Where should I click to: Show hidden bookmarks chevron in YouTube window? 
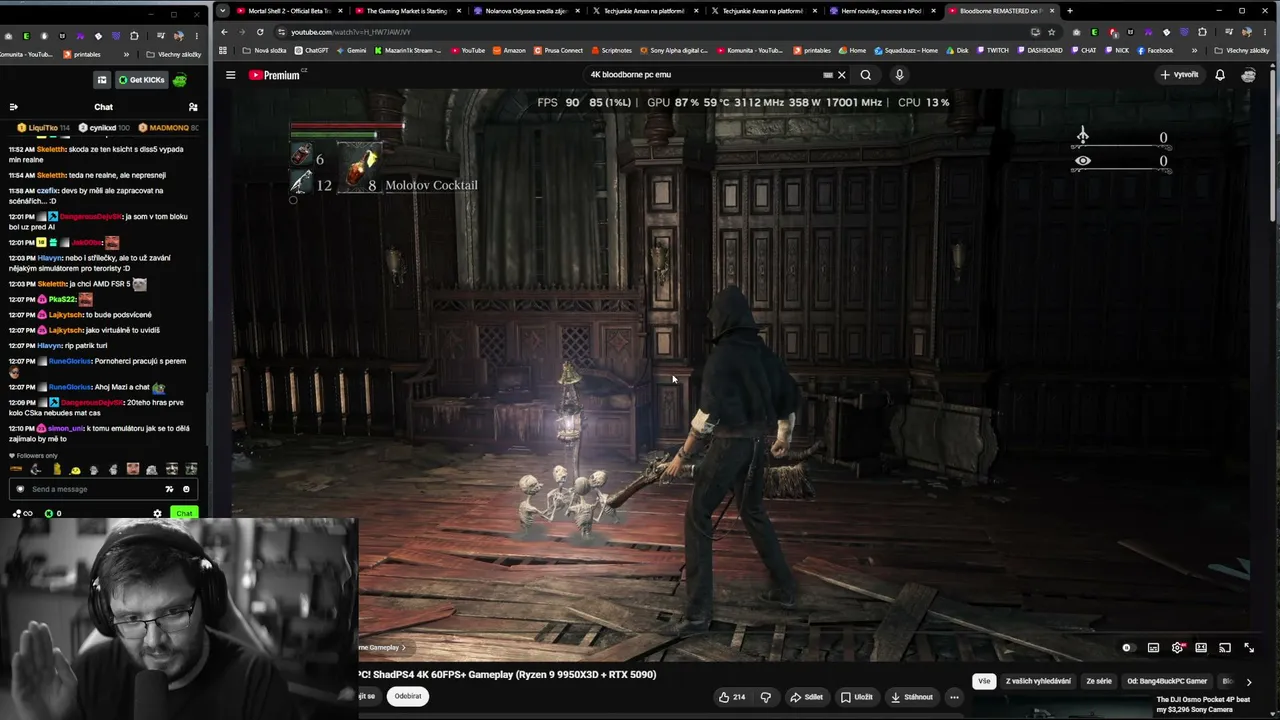[1194, 50]
